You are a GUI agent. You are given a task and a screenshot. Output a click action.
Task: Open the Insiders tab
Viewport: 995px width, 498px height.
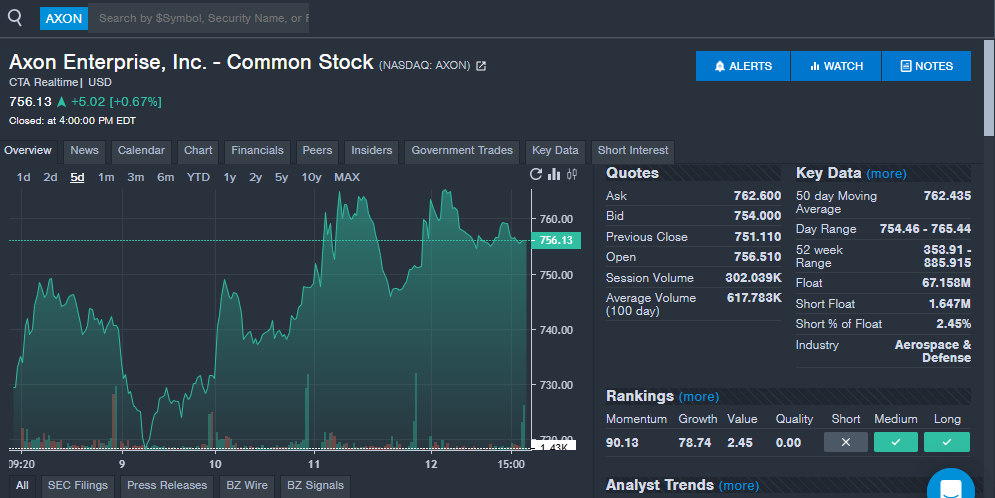pos(371,151)
